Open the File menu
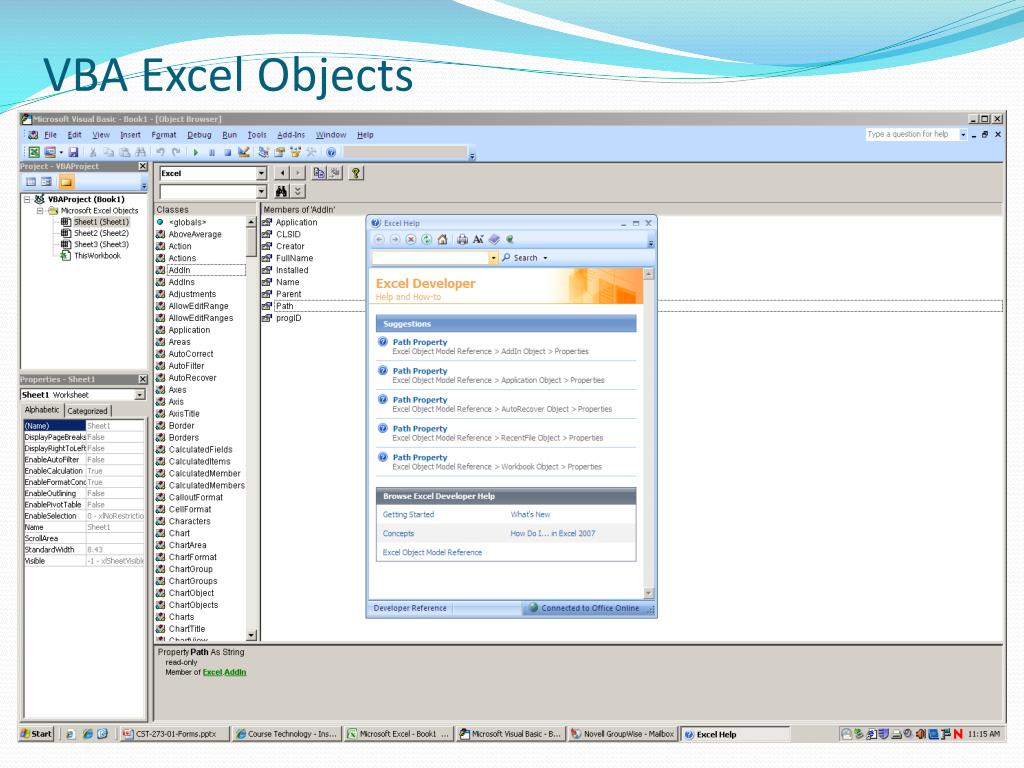 point(50,135)
